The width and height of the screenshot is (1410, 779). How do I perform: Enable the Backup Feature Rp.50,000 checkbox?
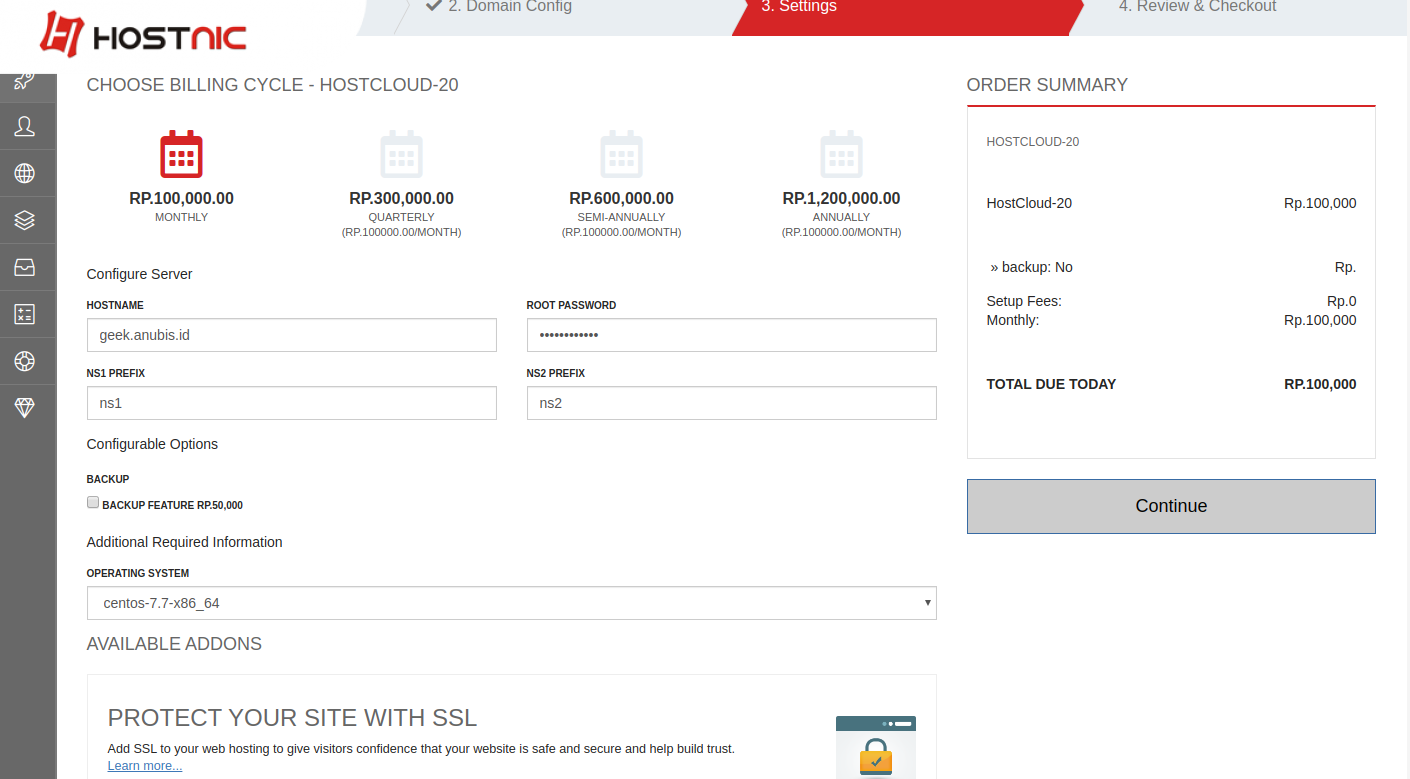point(93,503)
